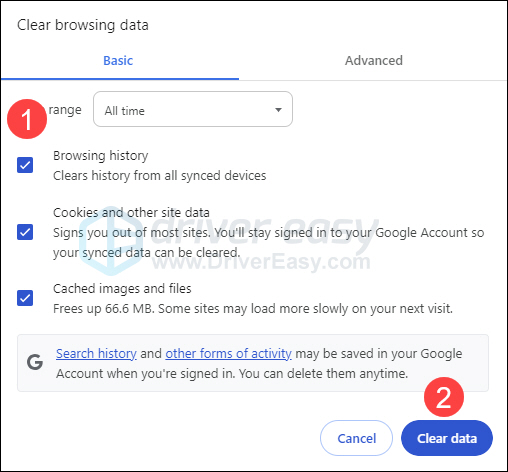This screenshot has height=472, width=508.
Task: Click the Clear browsing data title
Action: [x=83, y=25]
